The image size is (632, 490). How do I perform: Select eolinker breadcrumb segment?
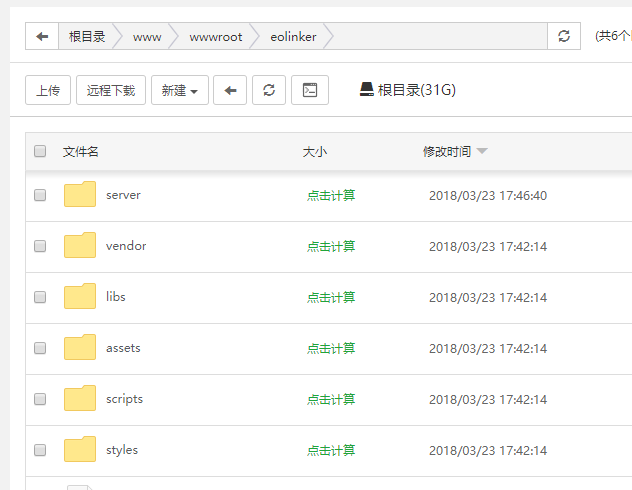pyautogui.click(x=293, y=37)
